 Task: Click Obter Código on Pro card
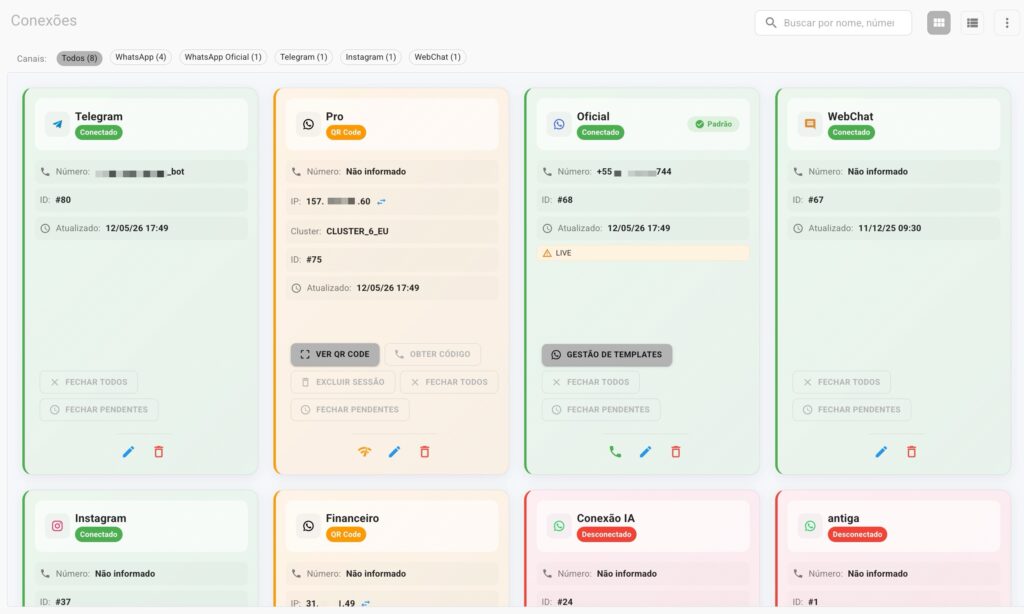[432, 354]
